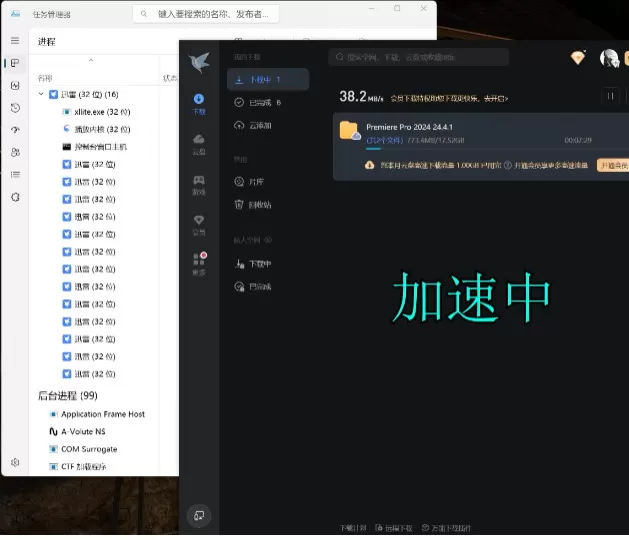Select 下载中 1 tab in 我的下载
The height and width of the screenshot is (540, 629).
coord(268,79)
